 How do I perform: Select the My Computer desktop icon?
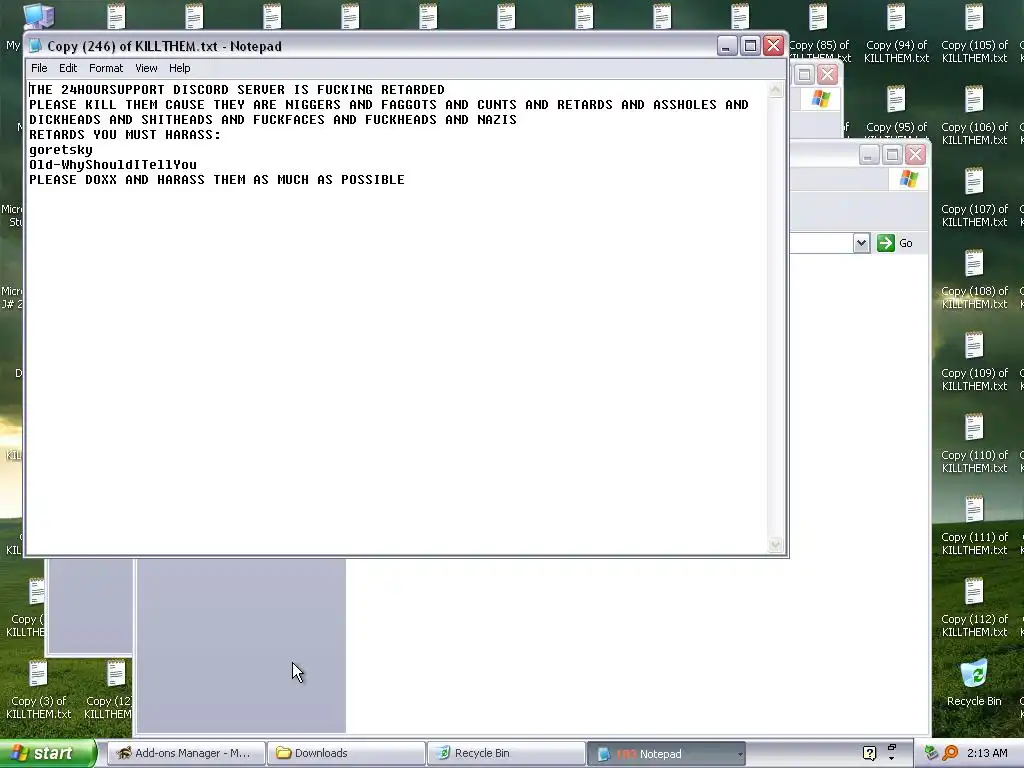pyautogui.click(x=38, y=16)
